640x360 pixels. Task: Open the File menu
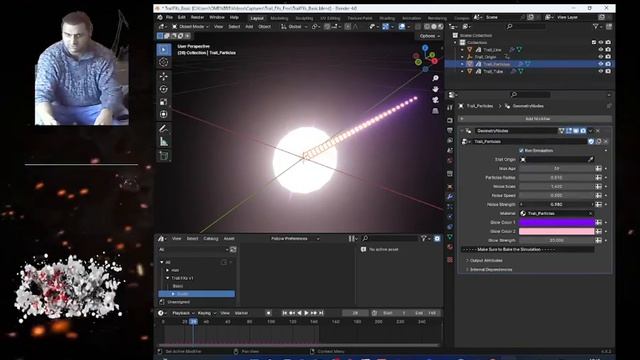click(x=169, y=18)
